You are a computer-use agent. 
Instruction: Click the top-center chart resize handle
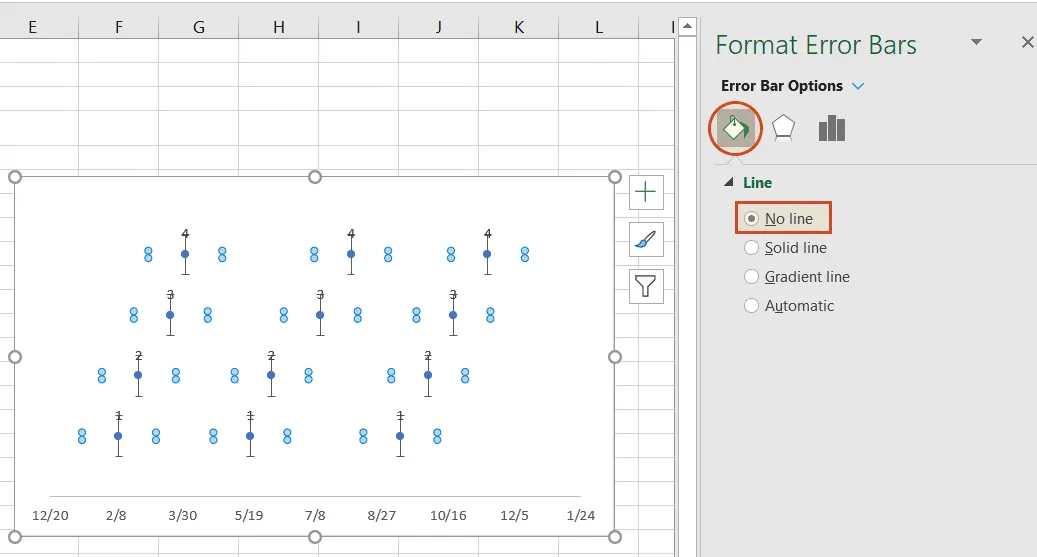coord(315,177)
